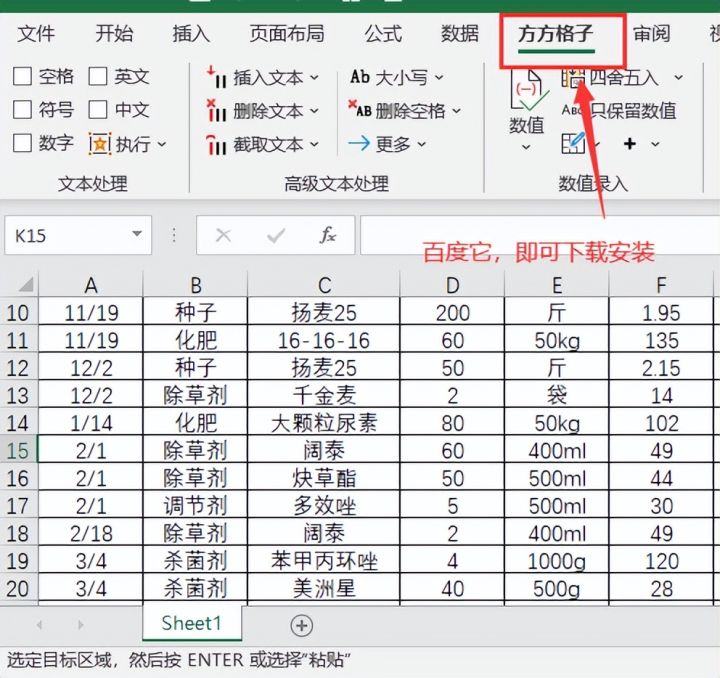720x678 pixels.
Task: Expand the 更多 dropdown arrow
Action: pyautogui.click(x=422, y=145)
